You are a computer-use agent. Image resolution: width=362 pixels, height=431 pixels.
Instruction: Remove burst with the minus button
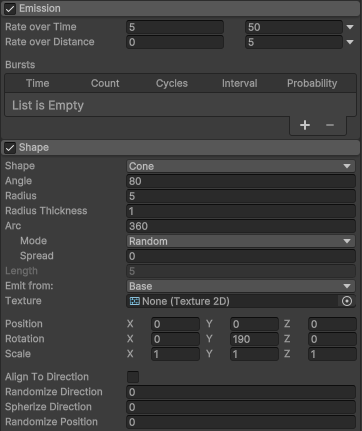[x=330, y=125]
